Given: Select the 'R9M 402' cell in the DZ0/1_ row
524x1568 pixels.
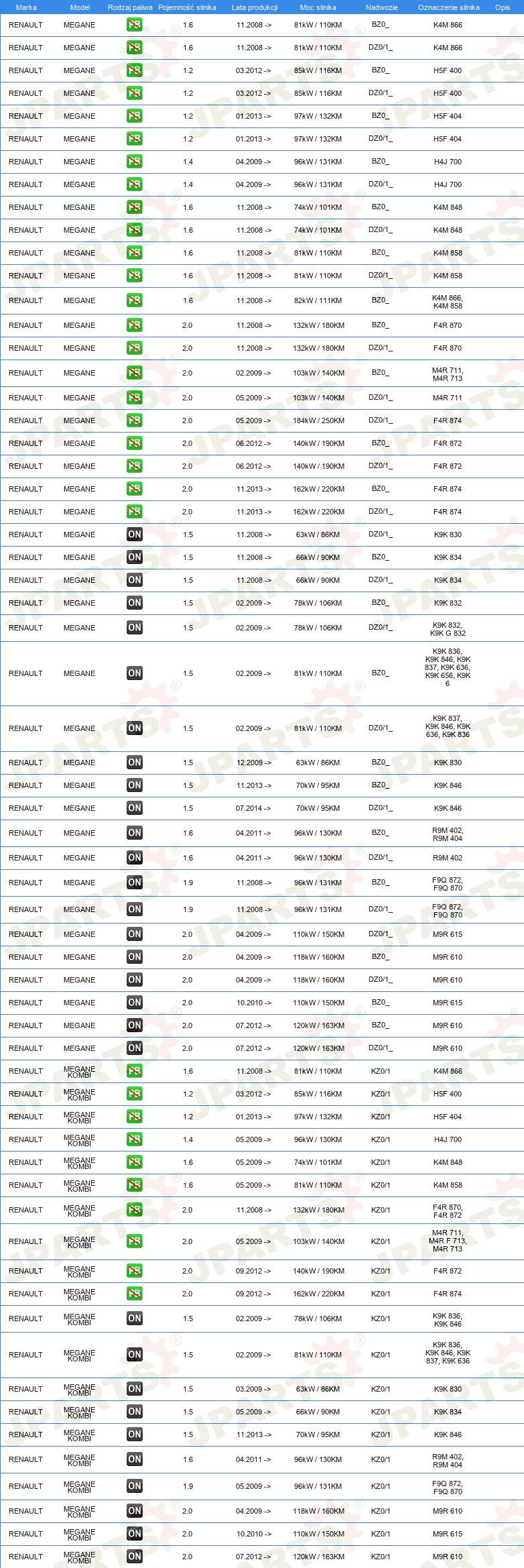Looking at the screenshot, I should click(x=448, y=858).
